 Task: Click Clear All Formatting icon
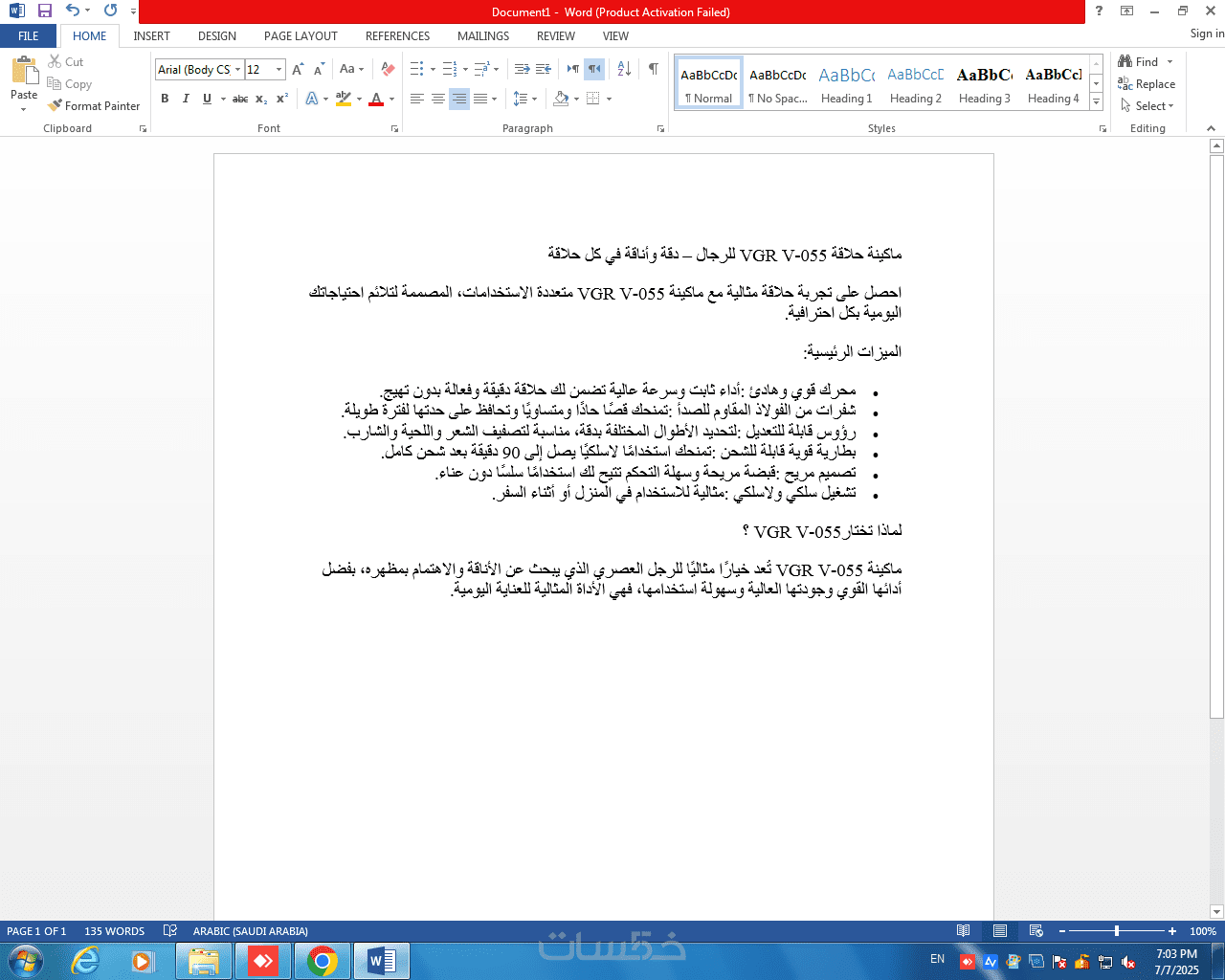coord(388,69)
